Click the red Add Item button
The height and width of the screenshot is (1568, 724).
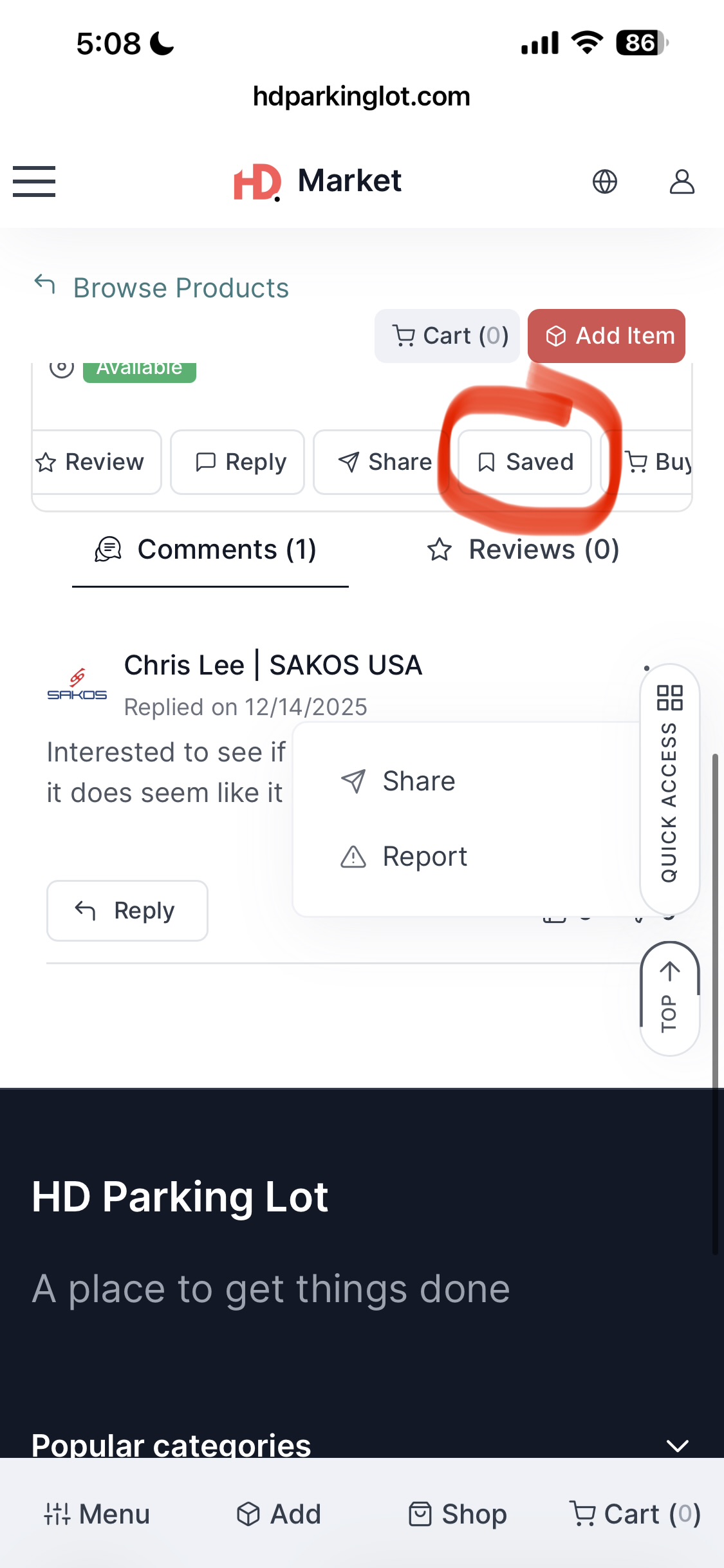pos(606,336)
